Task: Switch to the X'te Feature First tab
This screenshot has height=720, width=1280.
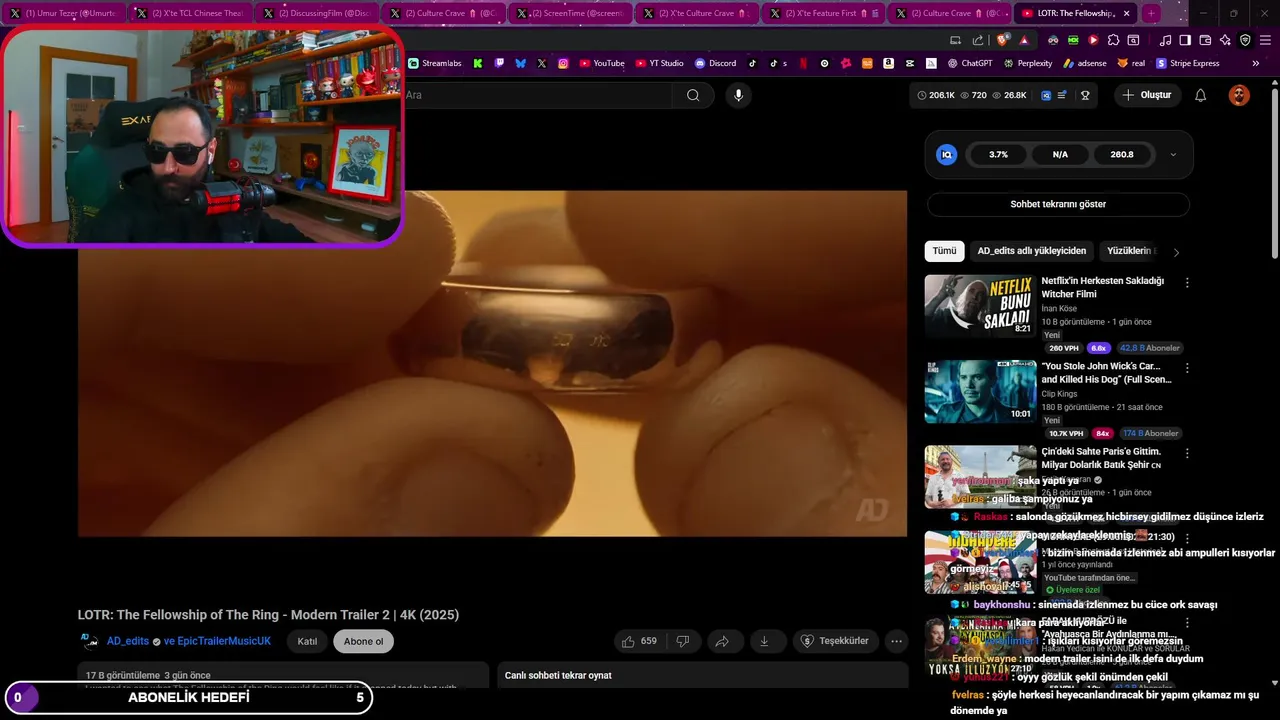Action: 824,13
